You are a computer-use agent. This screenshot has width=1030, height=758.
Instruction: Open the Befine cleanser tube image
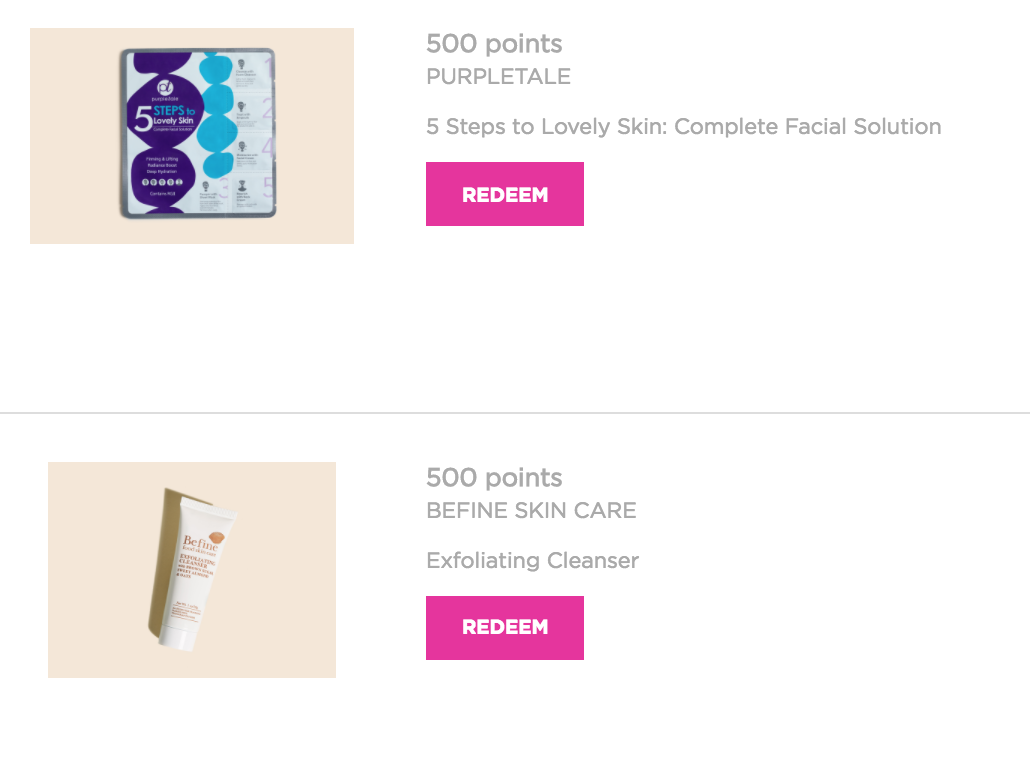192,569
